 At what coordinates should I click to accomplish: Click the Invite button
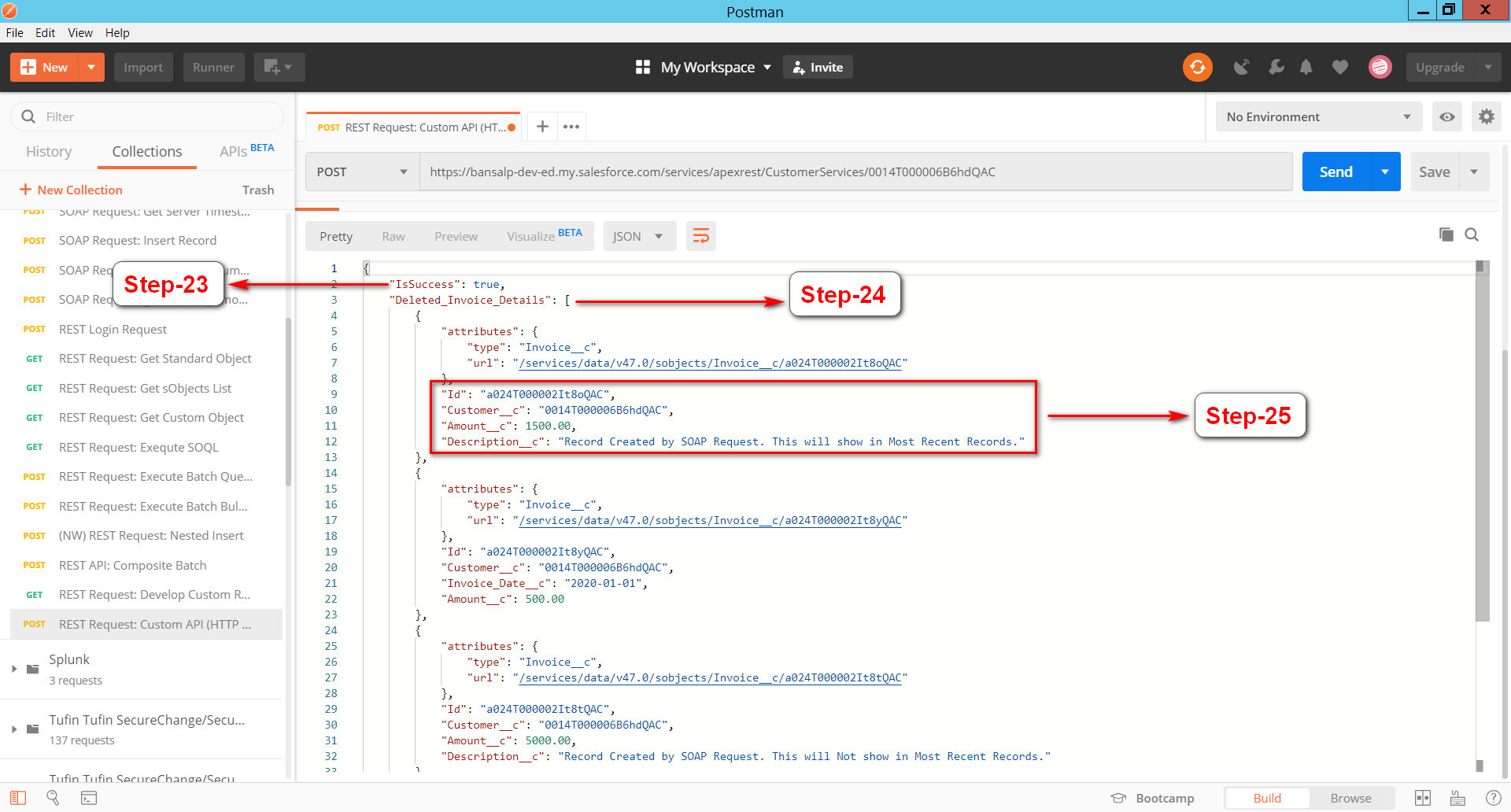click(x=818, y=68)
